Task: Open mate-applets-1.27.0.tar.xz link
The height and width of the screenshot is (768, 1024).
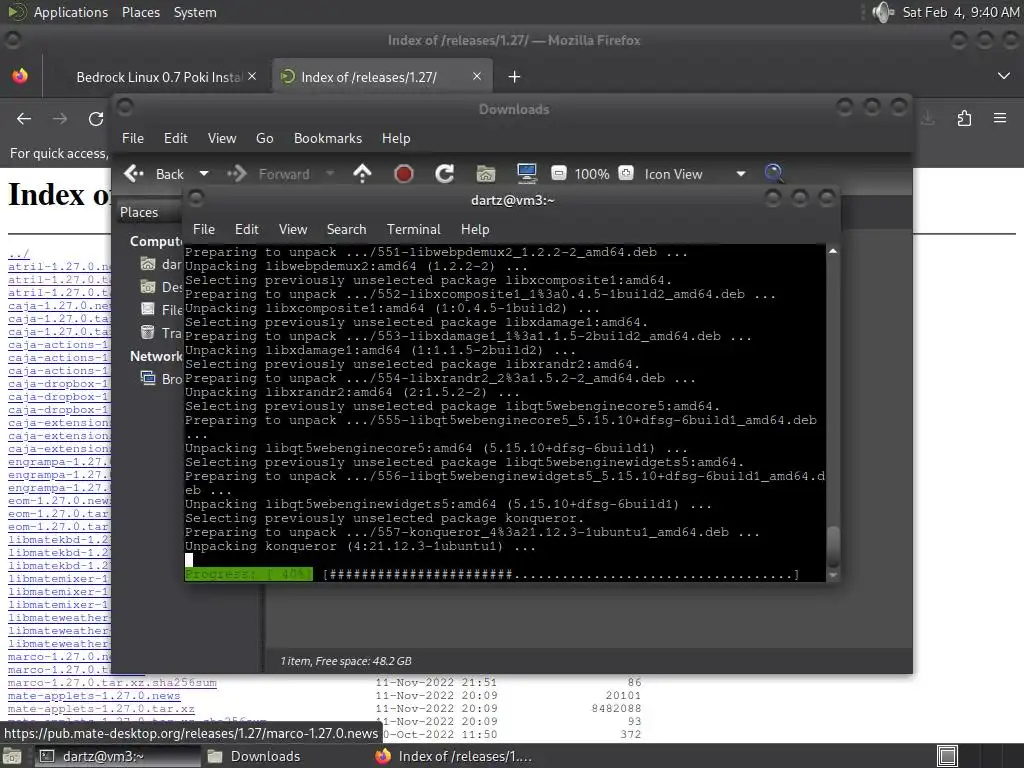Action: pyautogui.click(x=101, y=709)
